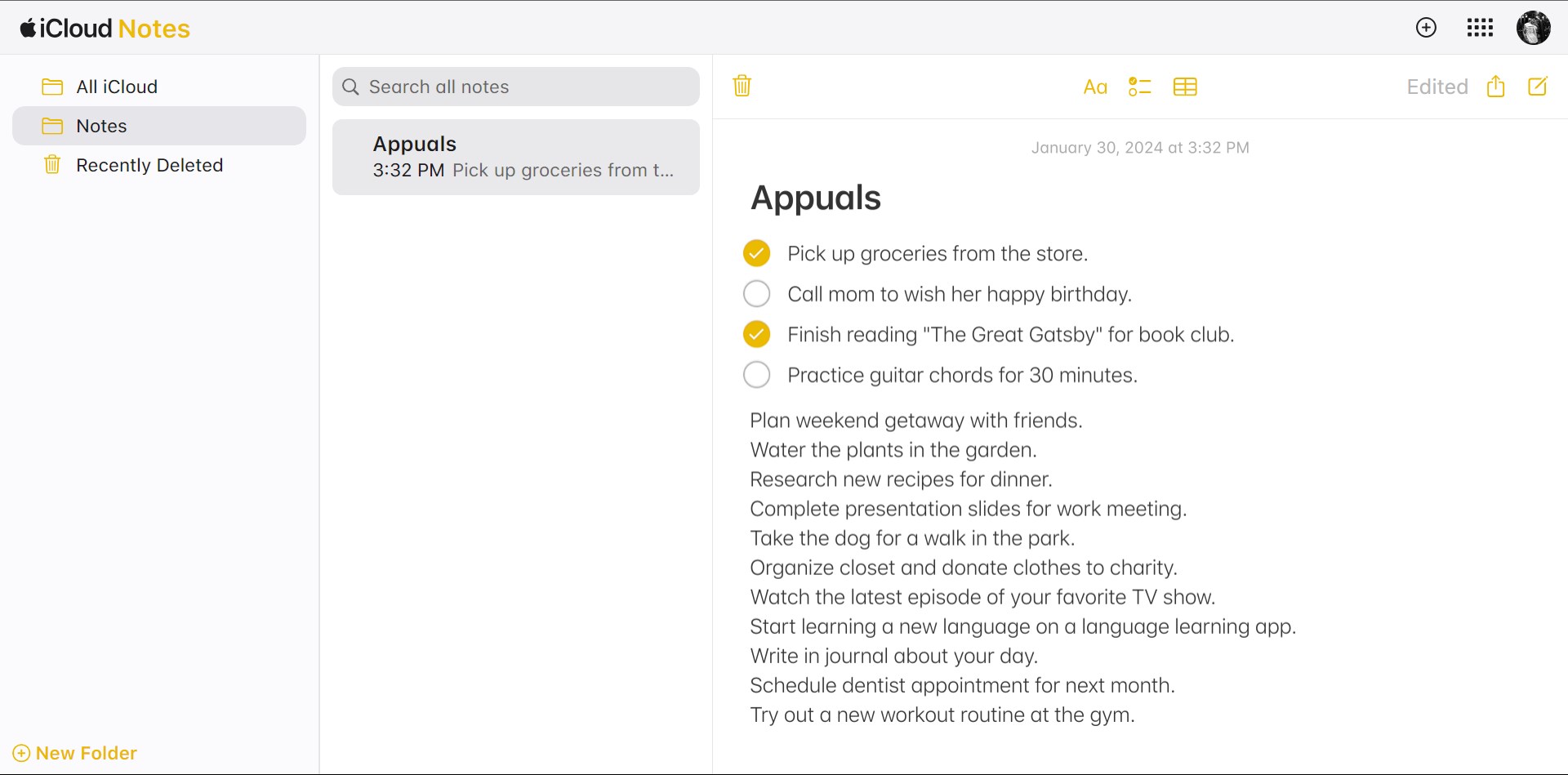Image resolution: width=1568 pixels, height=775 pixels.
Task: Open the iCloud apps grid launcher
Action: click(x=1480, y=28)
